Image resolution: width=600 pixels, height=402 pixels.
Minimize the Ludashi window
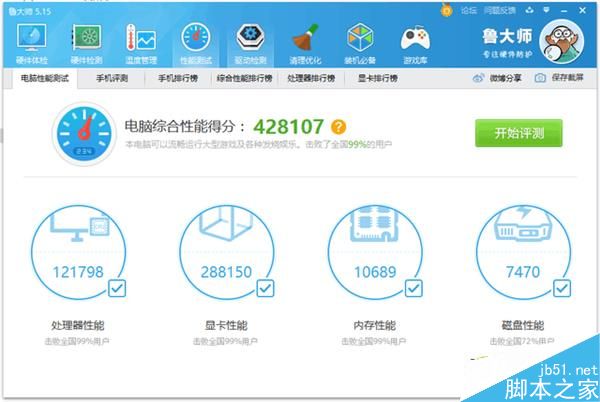564,11
